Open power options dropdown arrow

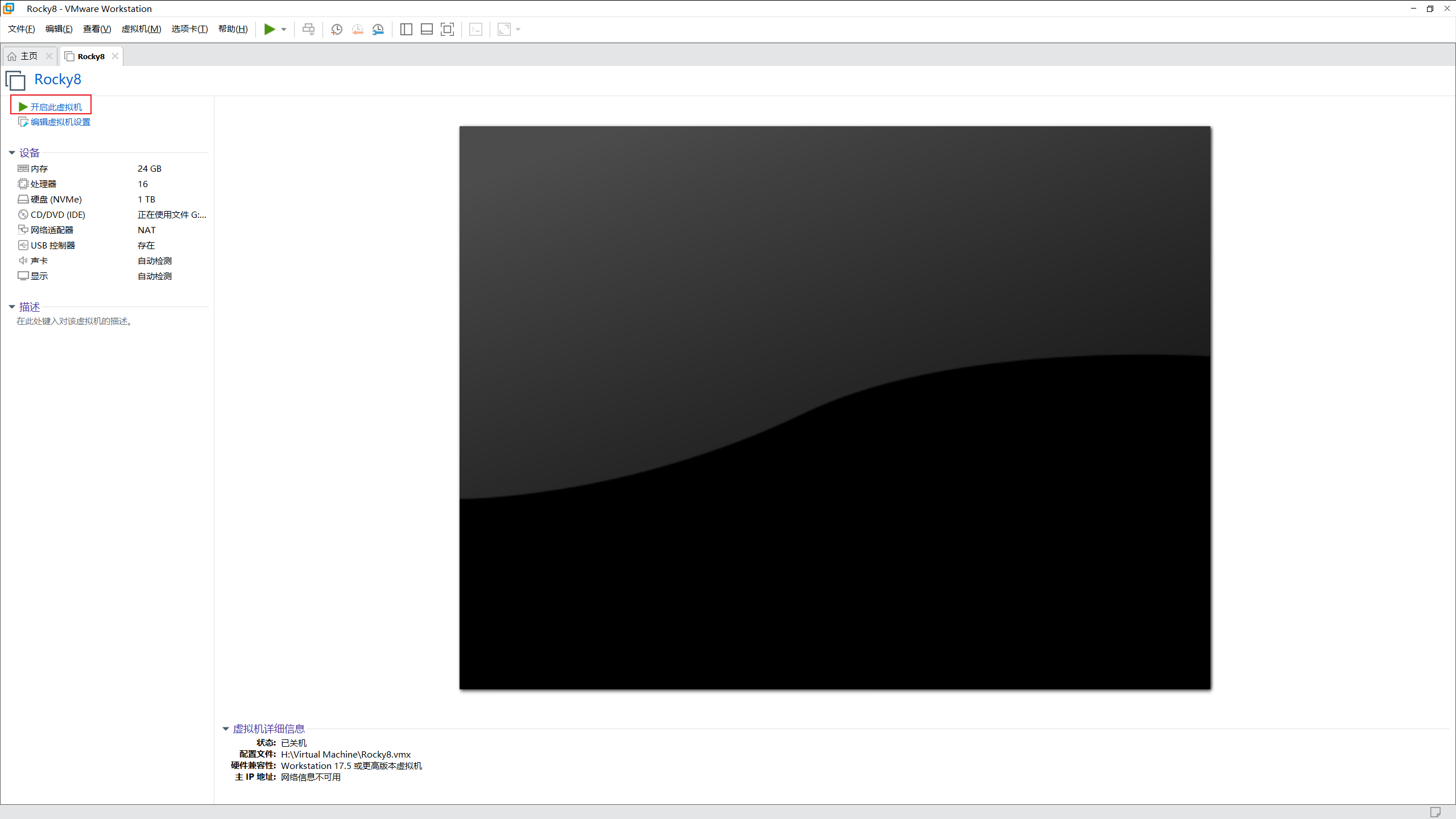(x=284, y=29)
